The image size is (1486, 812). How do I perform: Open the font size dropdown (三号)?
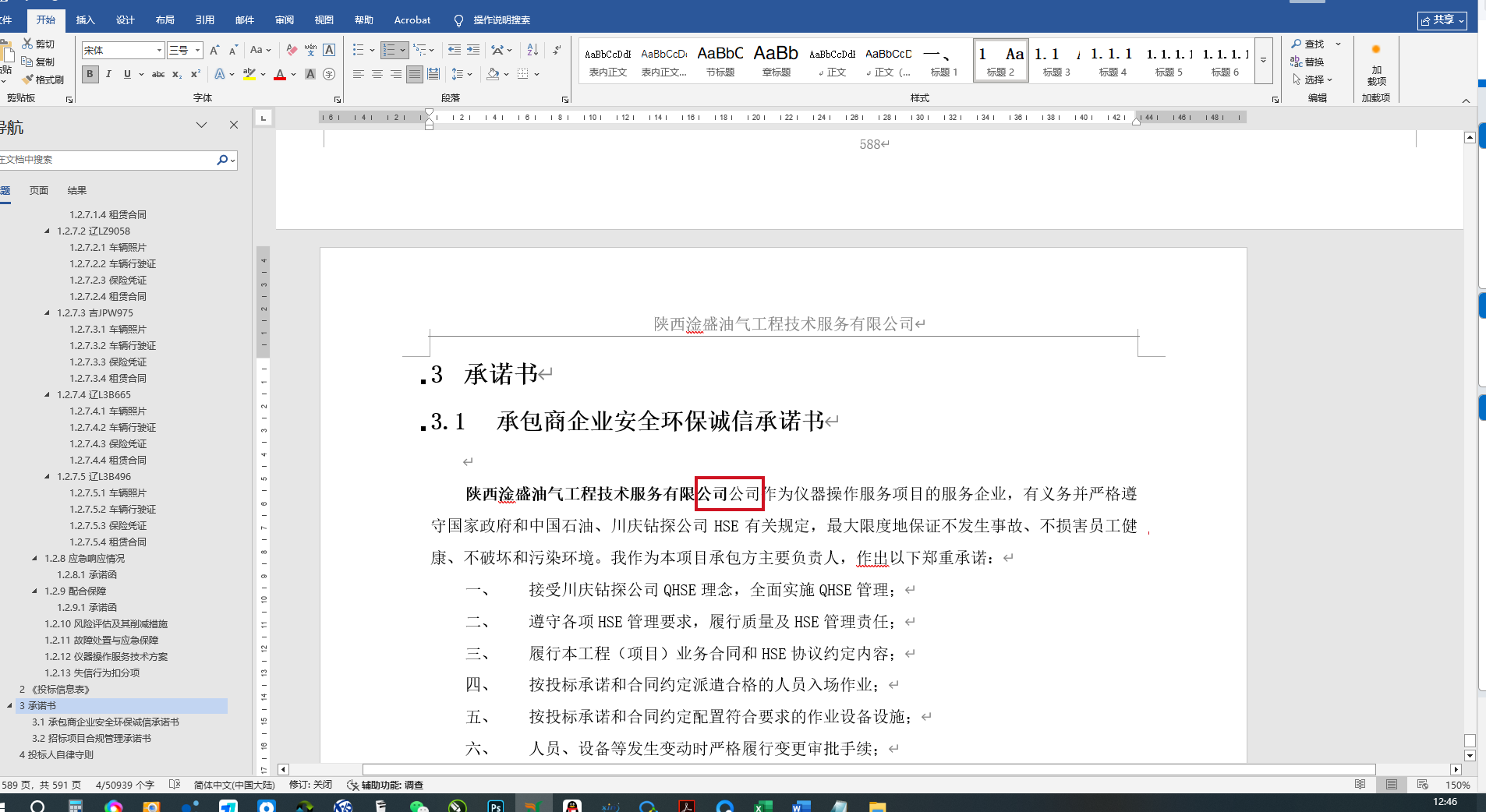[198, 50]
